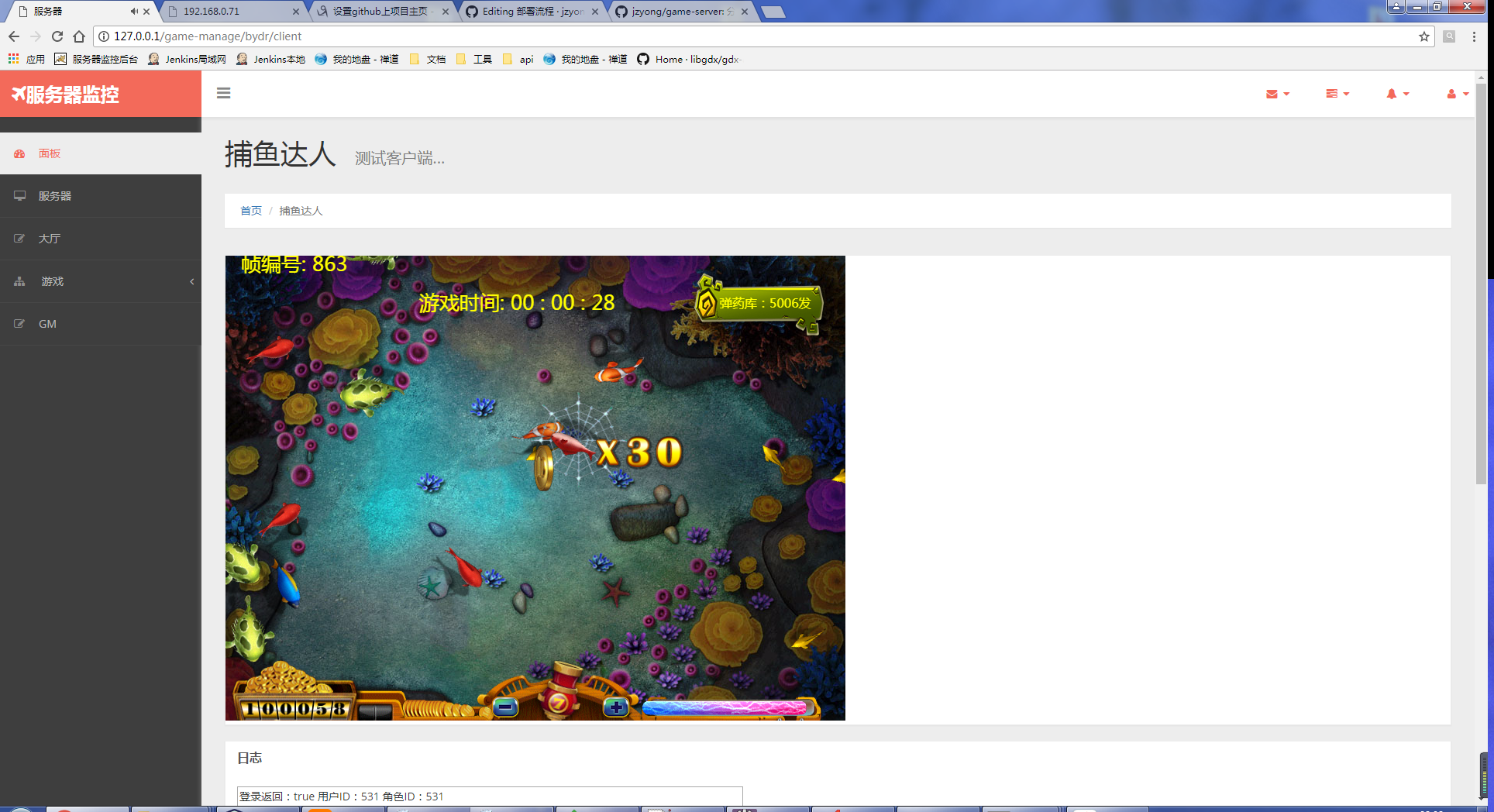
Task: Open the 服务器监控后台 bookmark
Action: pos(96,59)
